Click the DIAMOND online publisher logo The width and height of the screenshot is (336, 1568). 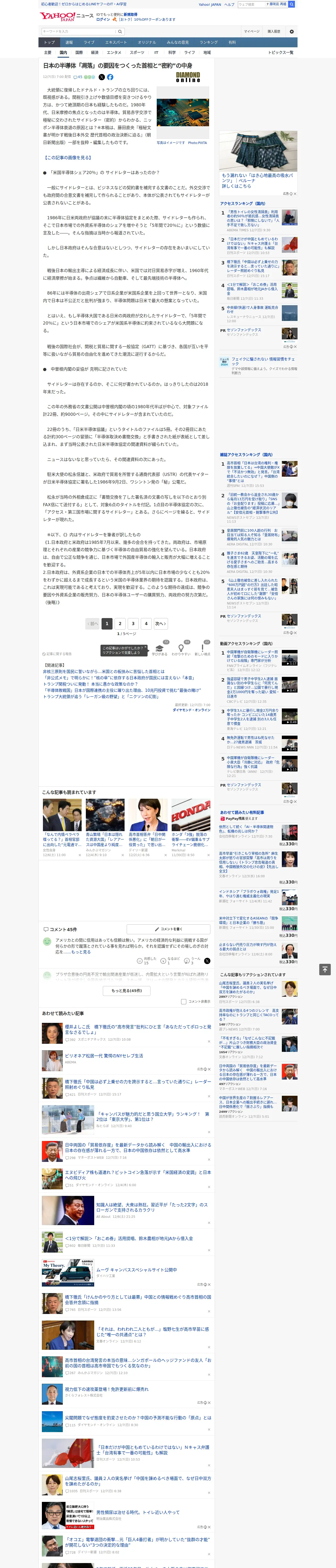(x=188, y=77)
